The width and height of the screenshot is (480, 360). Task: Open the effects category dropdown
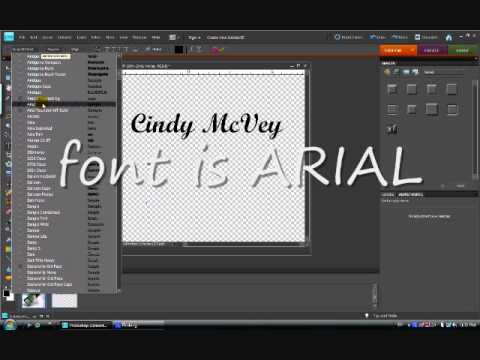pos(443,72)
